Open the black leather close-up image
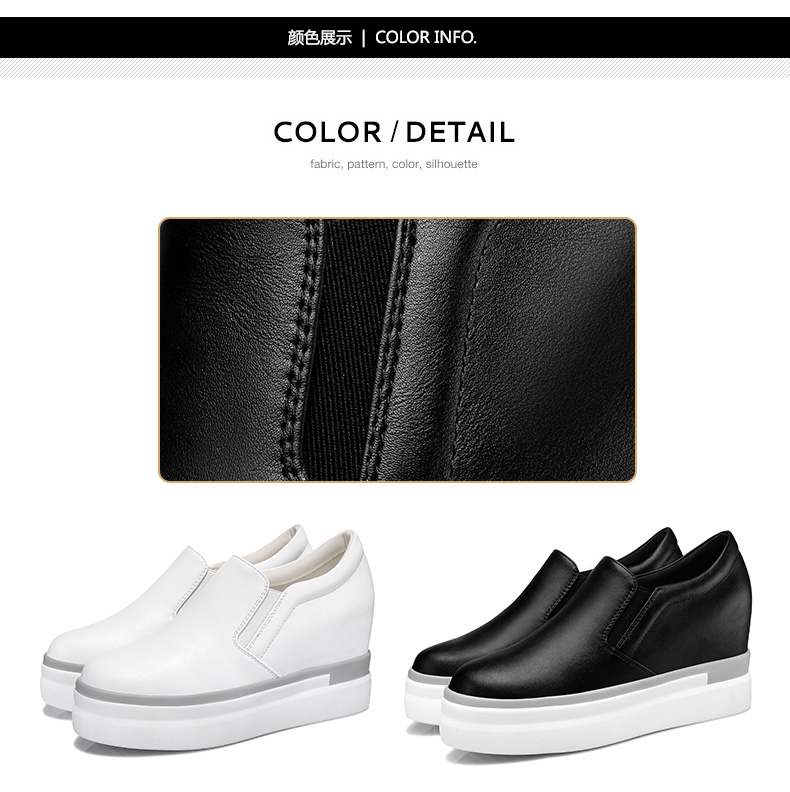This screenshot has height=792, width=790. point(398,350)
